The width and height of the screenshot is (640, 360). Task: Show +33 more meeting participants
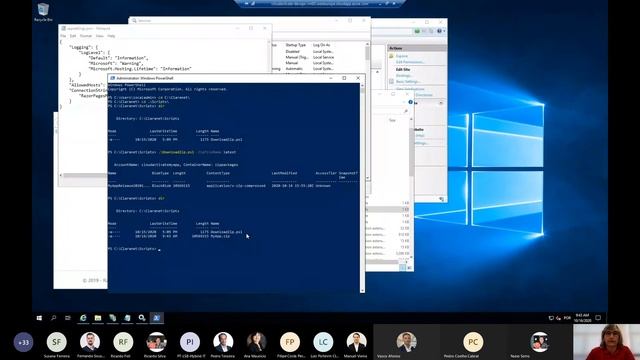coord(23,342)
